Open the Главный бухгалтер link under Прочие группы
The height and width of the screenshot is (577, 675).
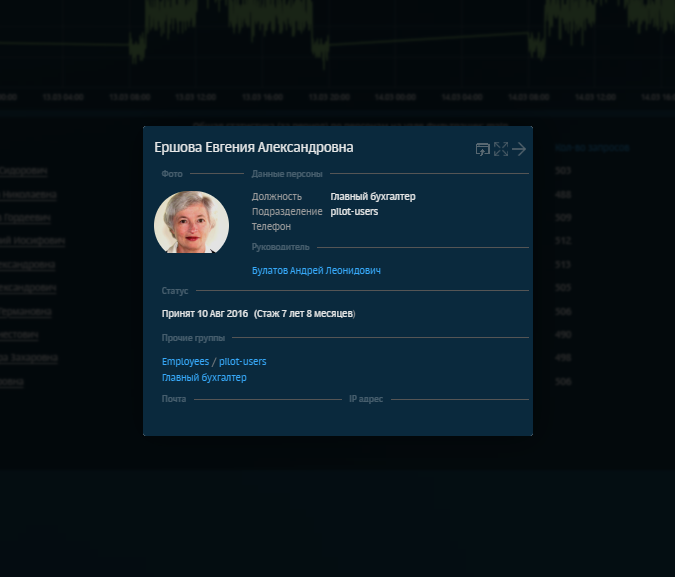coord(204,377)
